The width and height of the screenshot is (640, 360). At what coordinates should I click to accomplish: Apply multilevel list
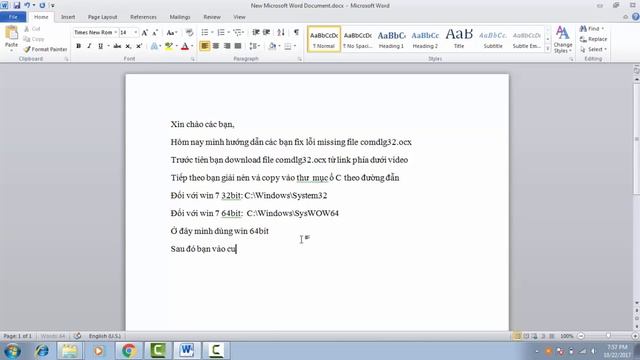(x=237, y=32)
